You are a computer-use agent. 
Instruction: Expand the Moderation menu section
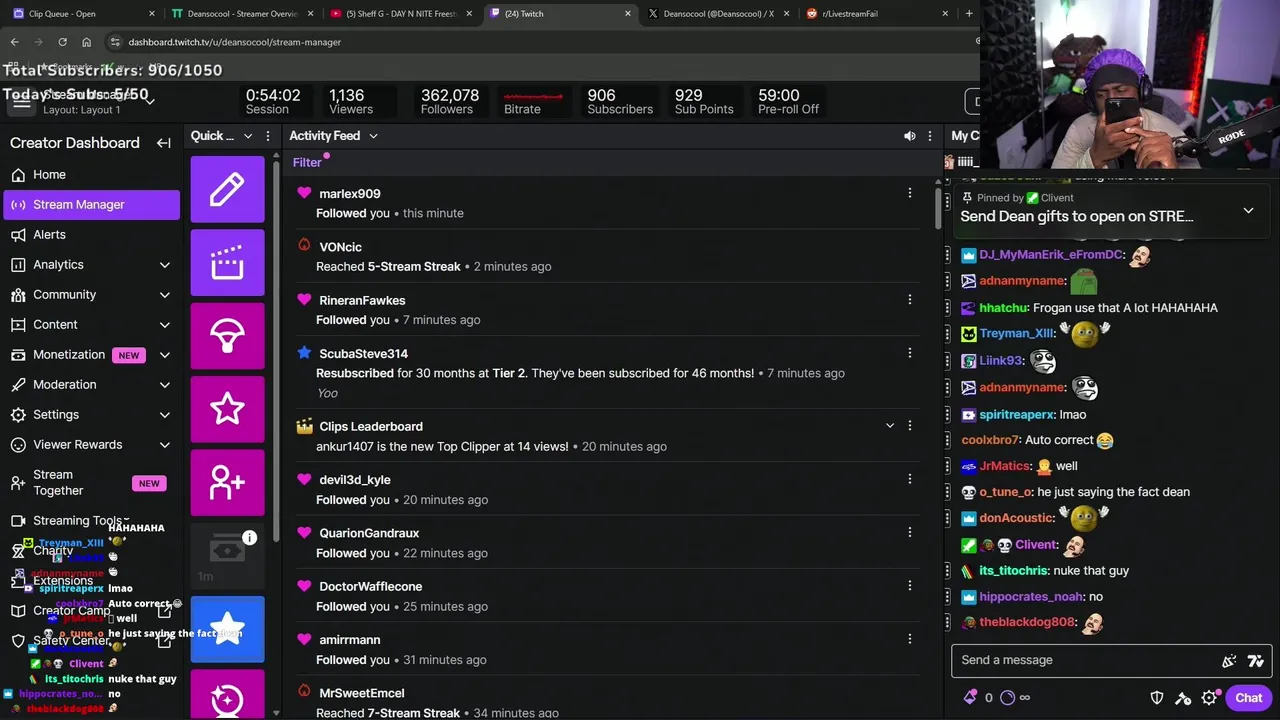(165, 385)
